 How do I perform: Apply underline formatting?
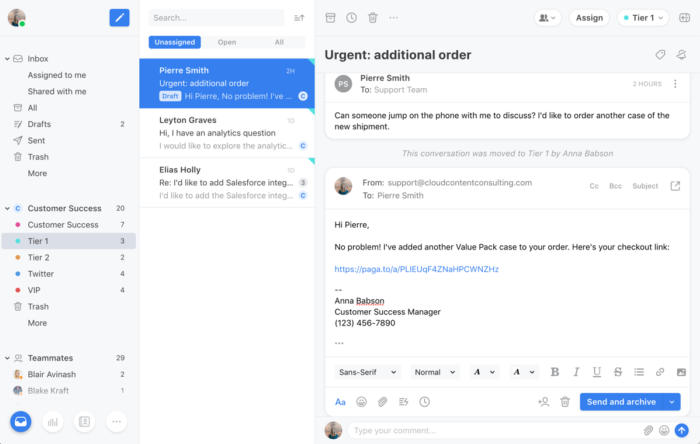[x=596, y=372]
